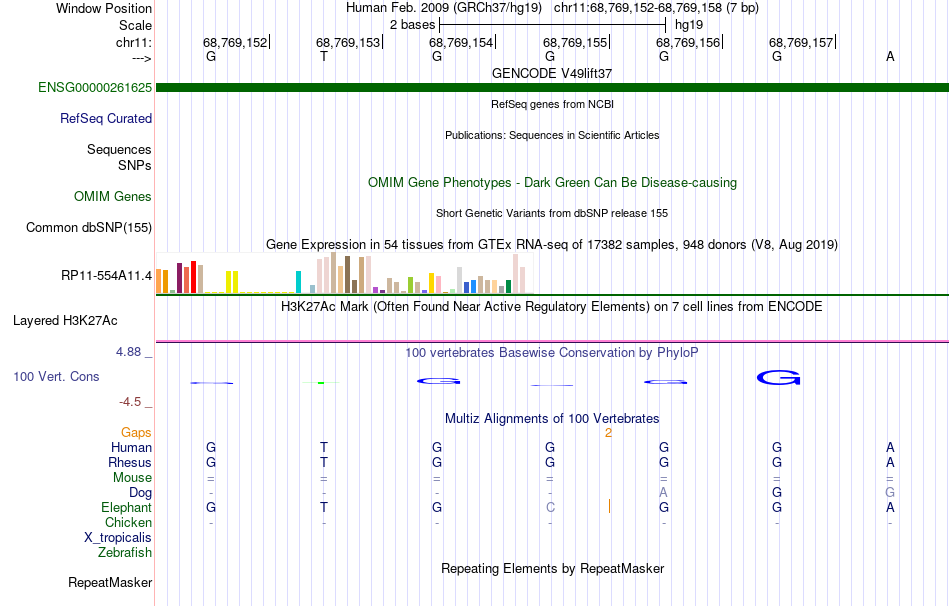The height and width of the screenshot is (606, 950).
Task: Click the RP11-554A11.4 expression label
Action: (x=107, y=276)
